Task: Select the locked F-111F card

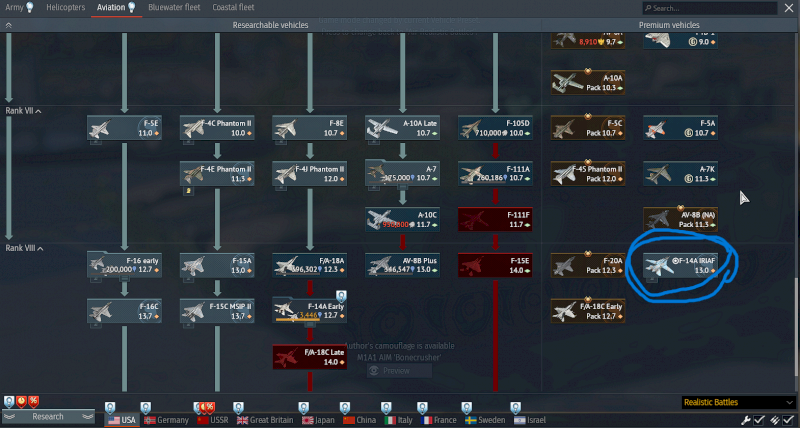Action: [495, 219]
